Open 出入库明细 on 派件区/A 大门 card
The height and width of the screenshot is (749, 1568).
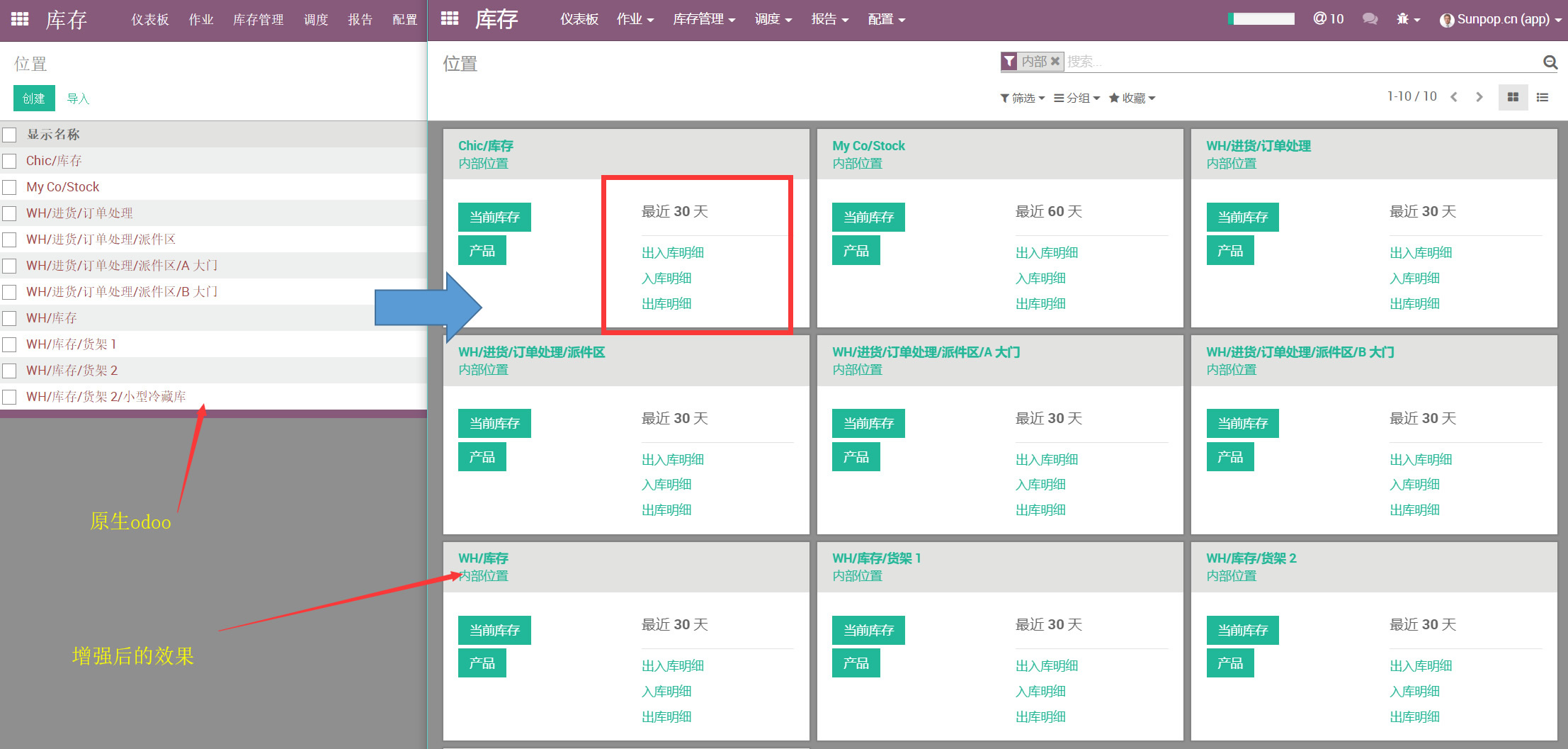(1046, 459)
